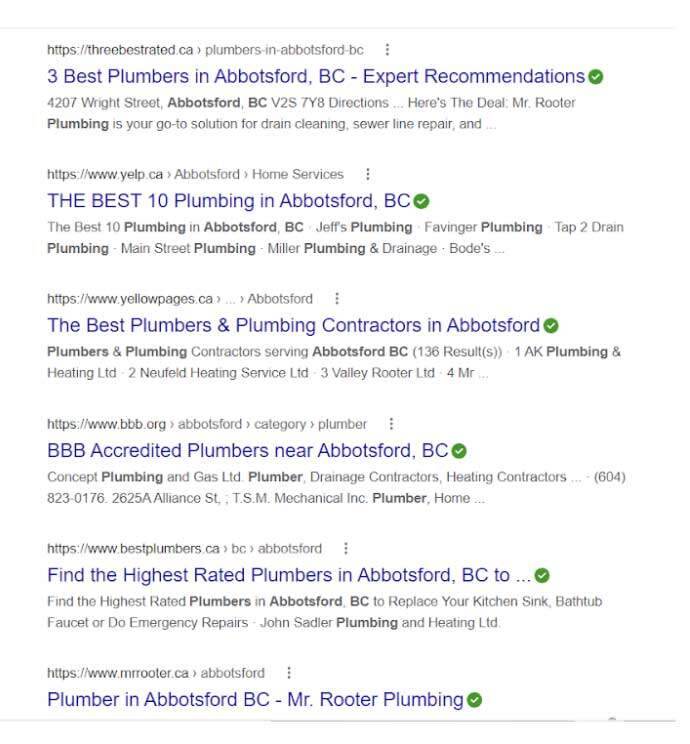
Task: Open three-dot menu for bbb.org result
Action: (x=391, y=424)
